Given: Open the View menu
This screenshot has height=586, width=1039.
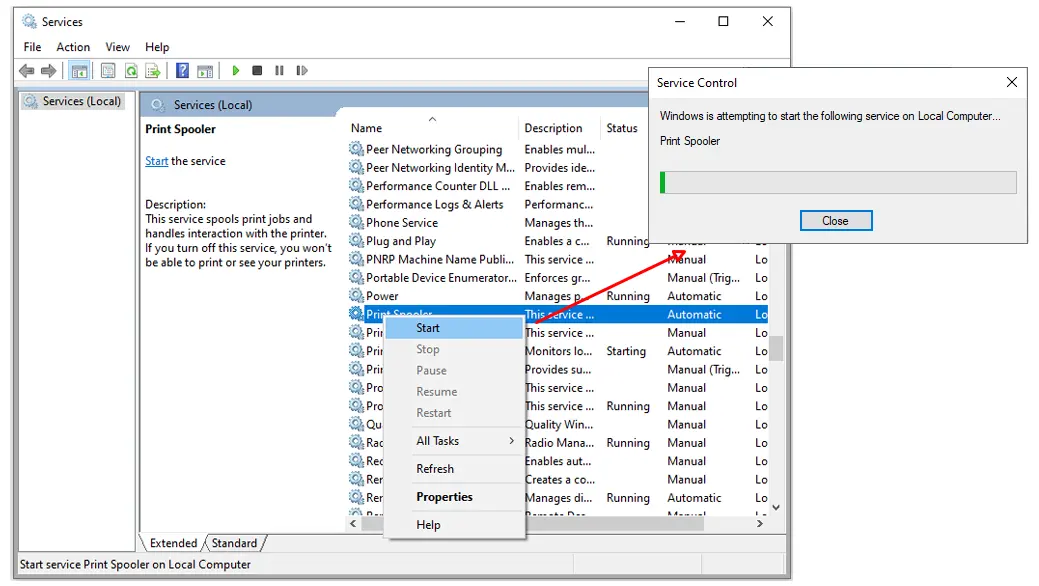Looking at the screenshot, I should (x=118, y=47).
